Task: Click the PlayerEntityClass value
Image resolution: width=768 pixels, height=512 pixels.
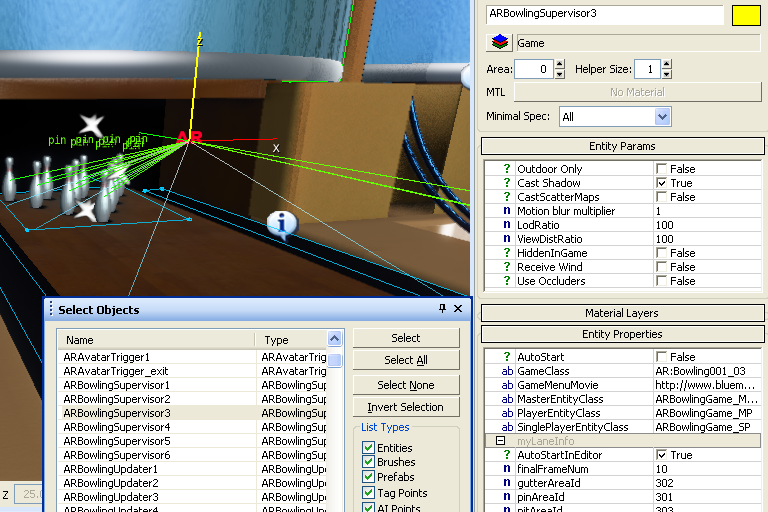Action: point(707,413)
